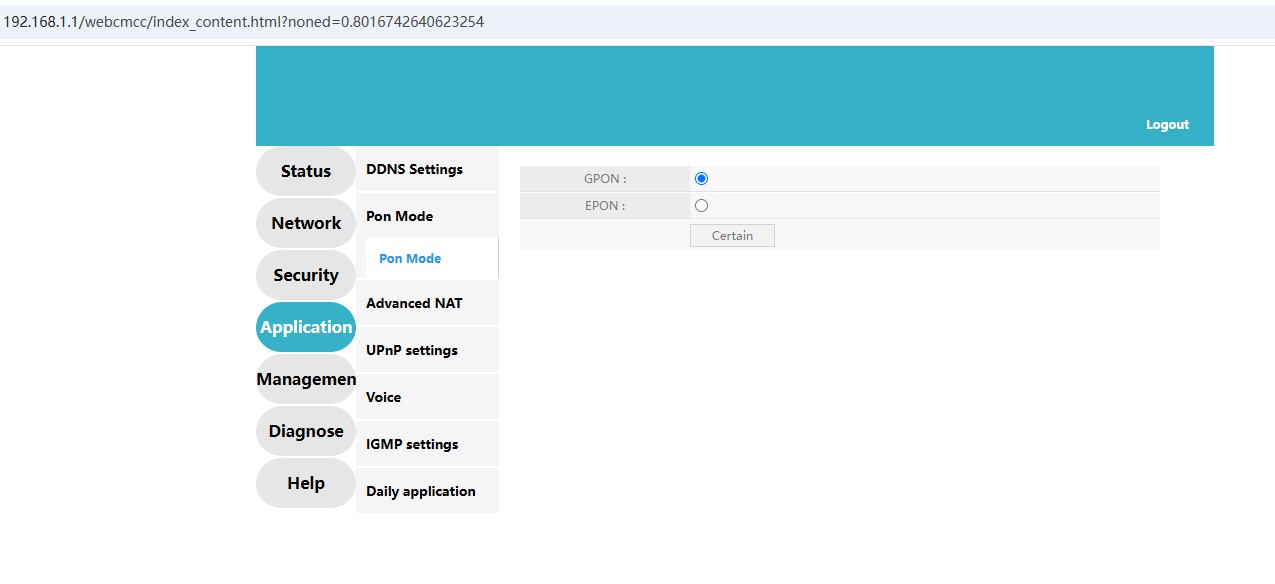Open the Help menu
Viewport: 1275px width, 584px height.
305,482
